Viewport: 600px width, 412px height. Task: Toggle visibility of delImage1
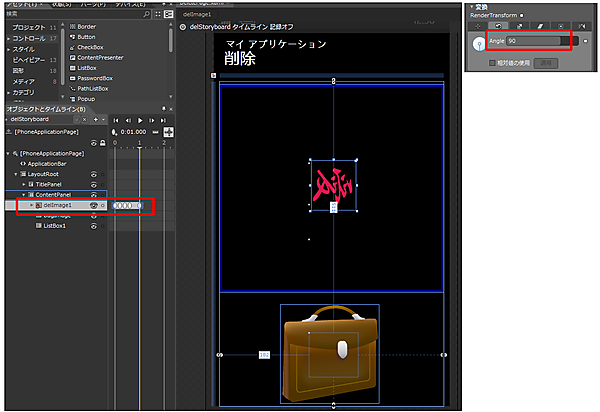click(94, 205)
